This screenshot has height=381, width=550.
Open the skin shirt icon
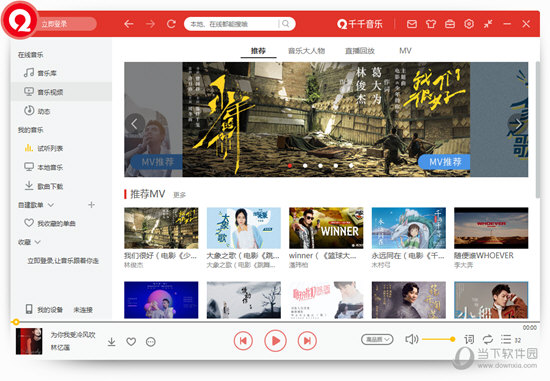431,24
